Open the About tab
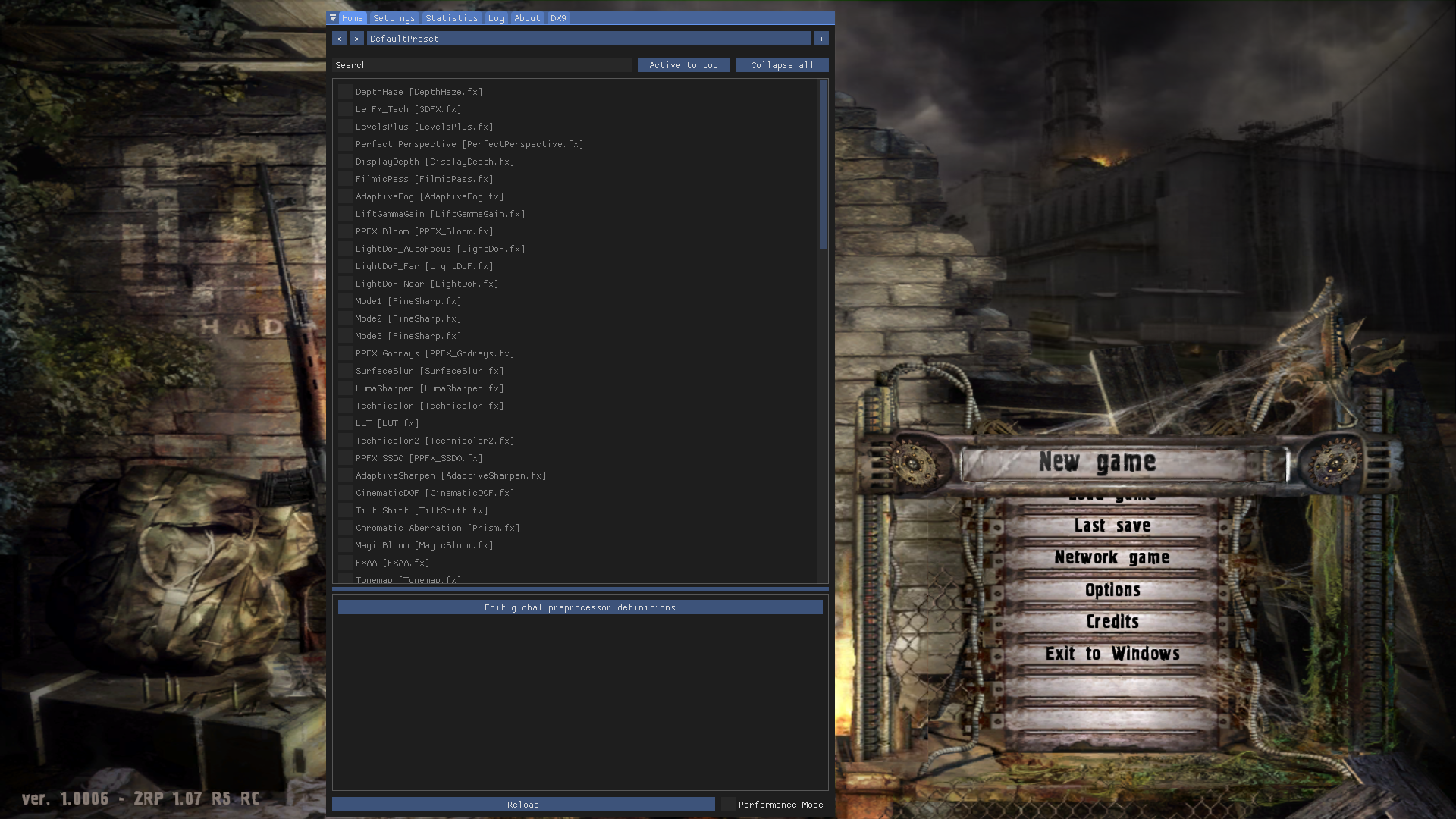This screenshot has width=1456, height=819. click(527, 18)
